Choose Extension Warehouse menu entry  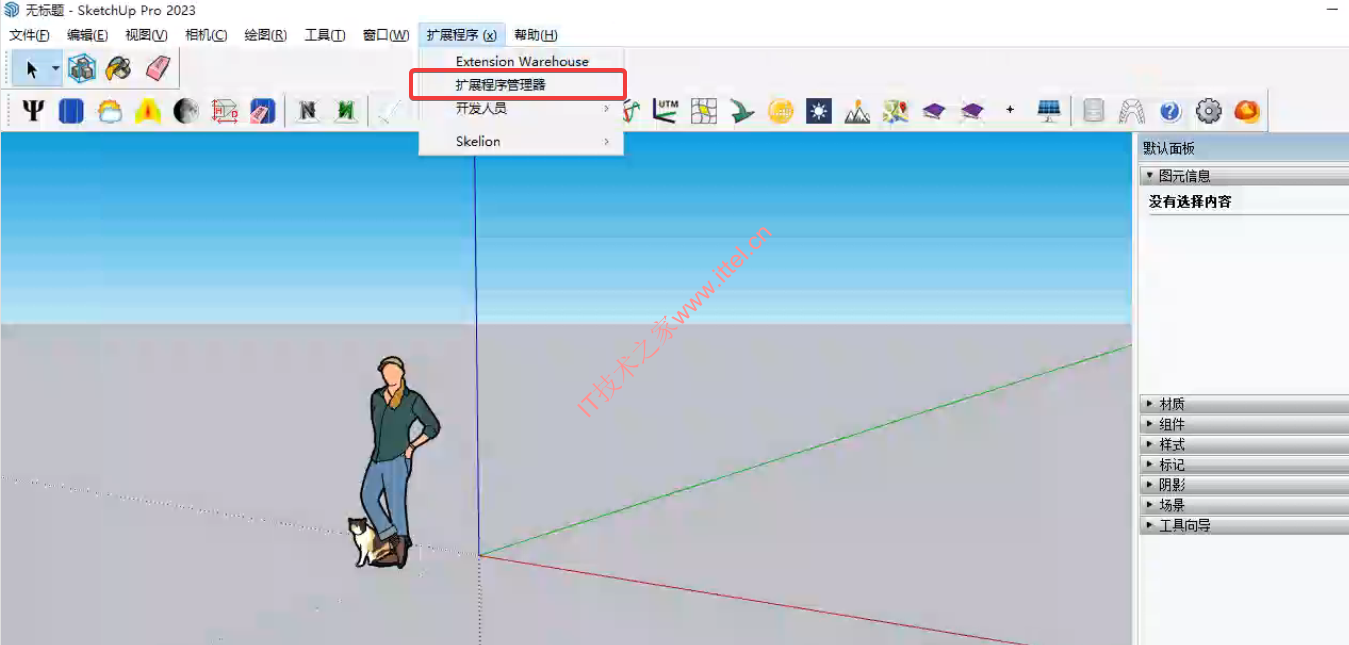tap(522, 61)
